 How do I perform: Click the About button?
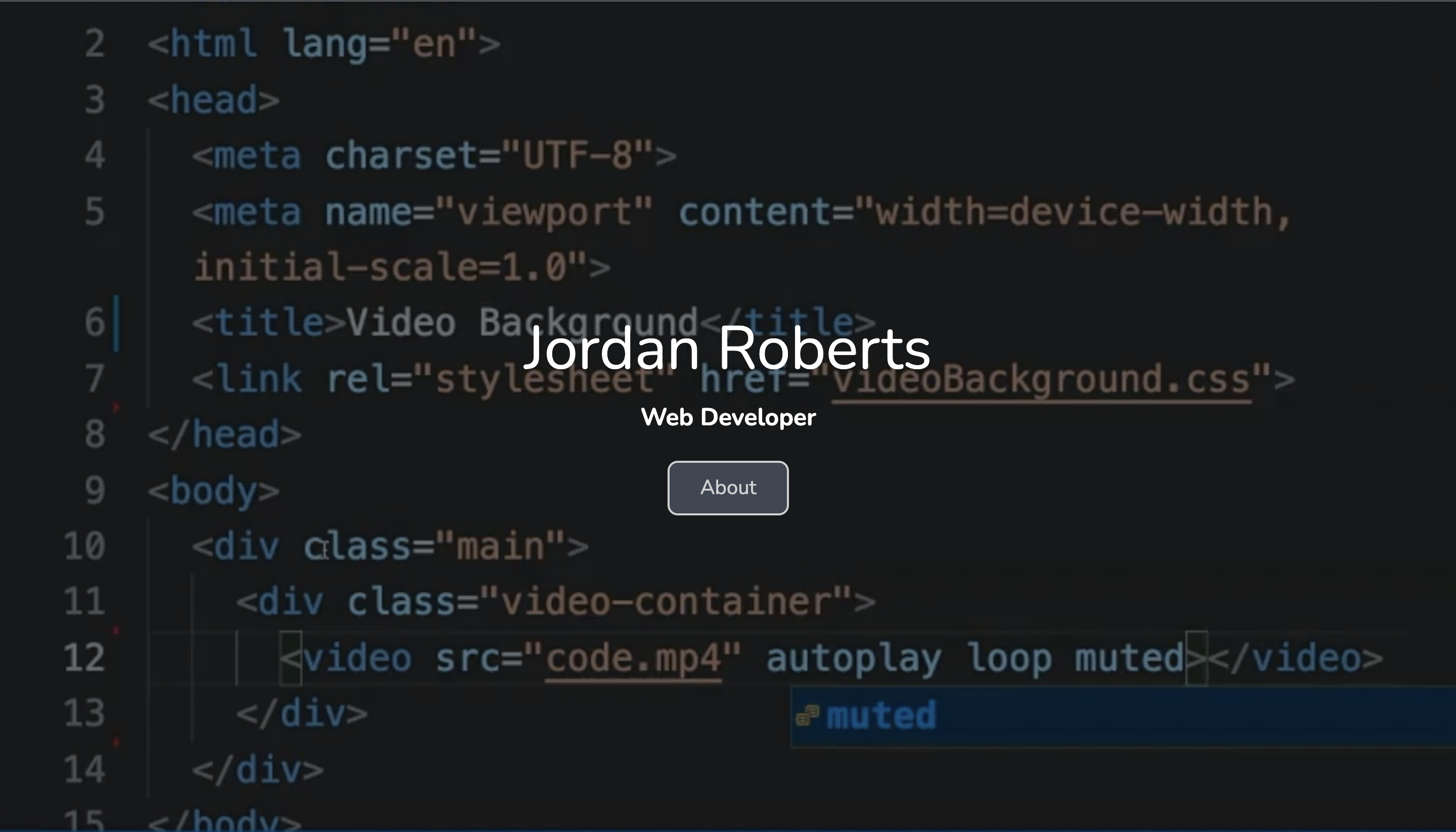pos(728,488)
